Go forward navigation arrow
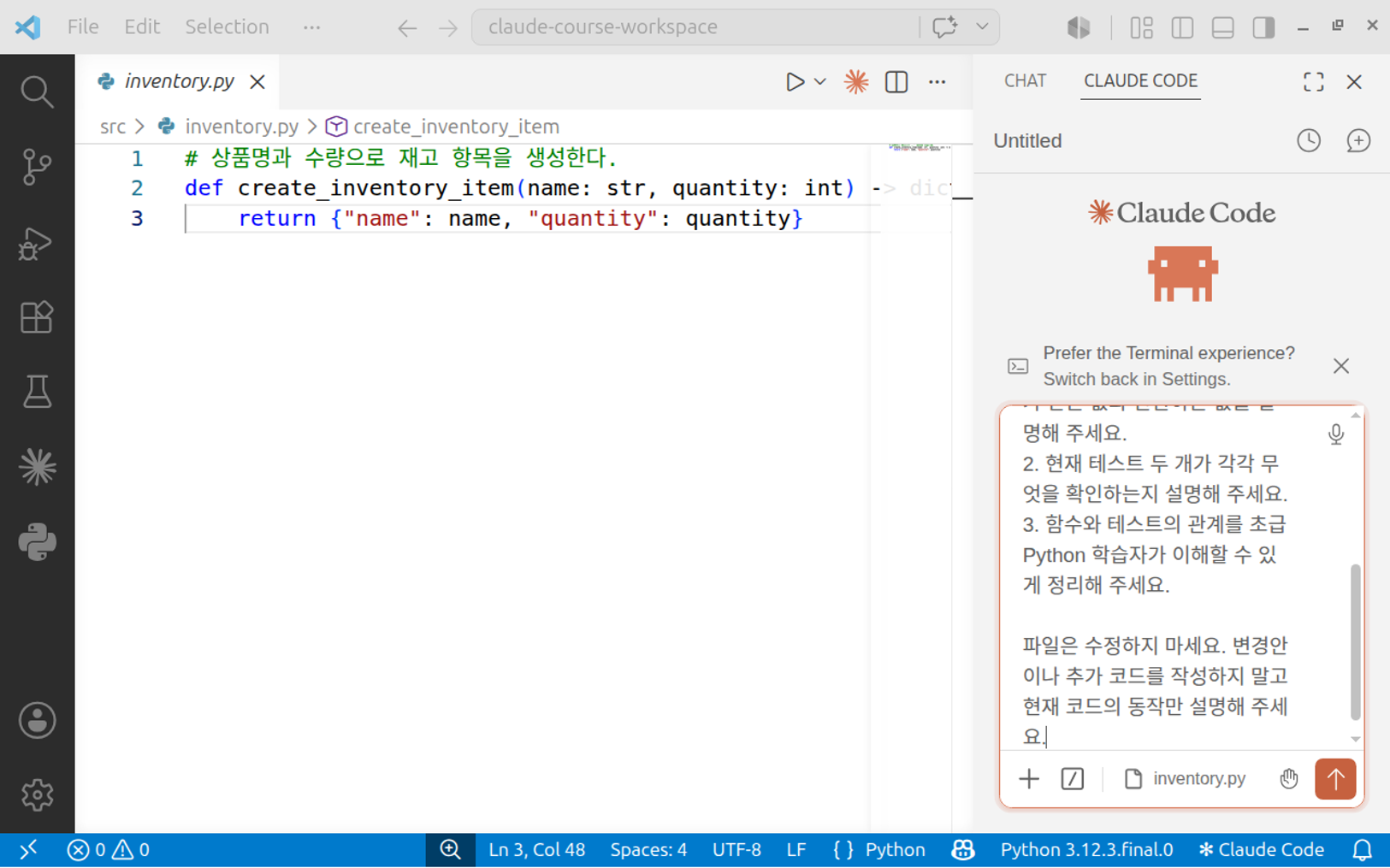Screen dimensions: 1390x868 point(448,28)
